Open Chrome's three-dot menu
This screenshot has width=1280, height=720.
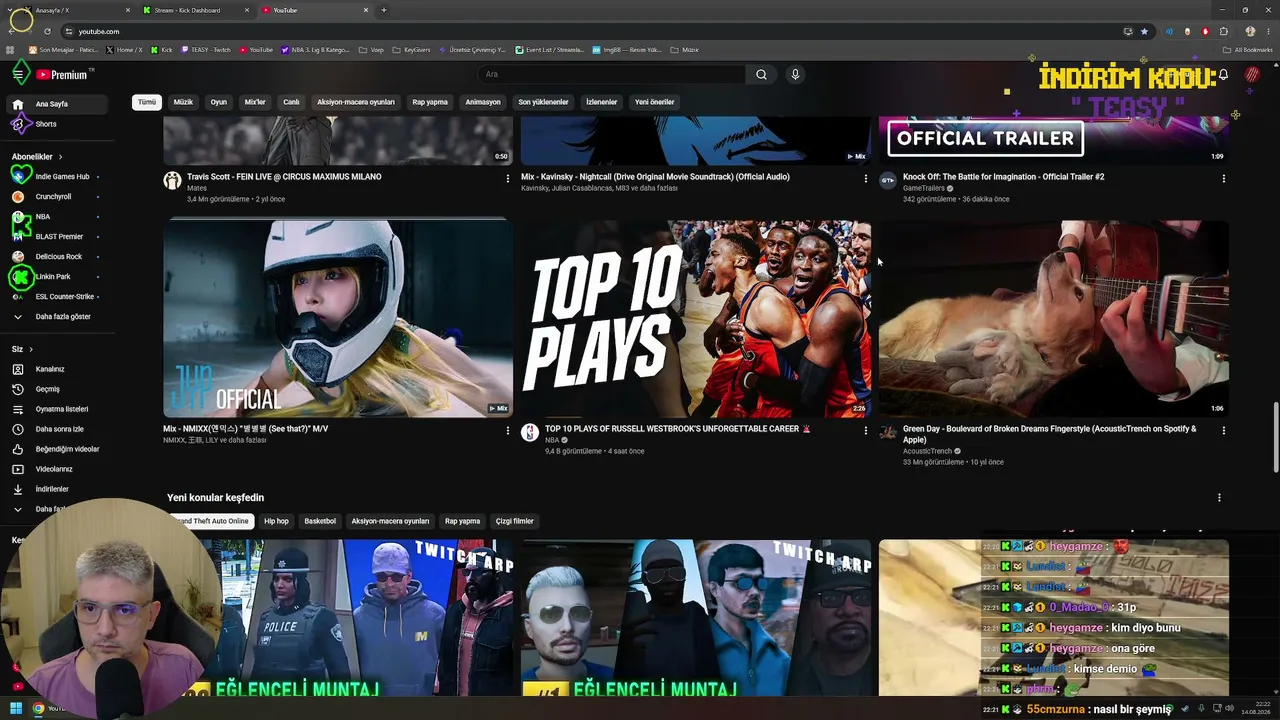(1268, 31)
